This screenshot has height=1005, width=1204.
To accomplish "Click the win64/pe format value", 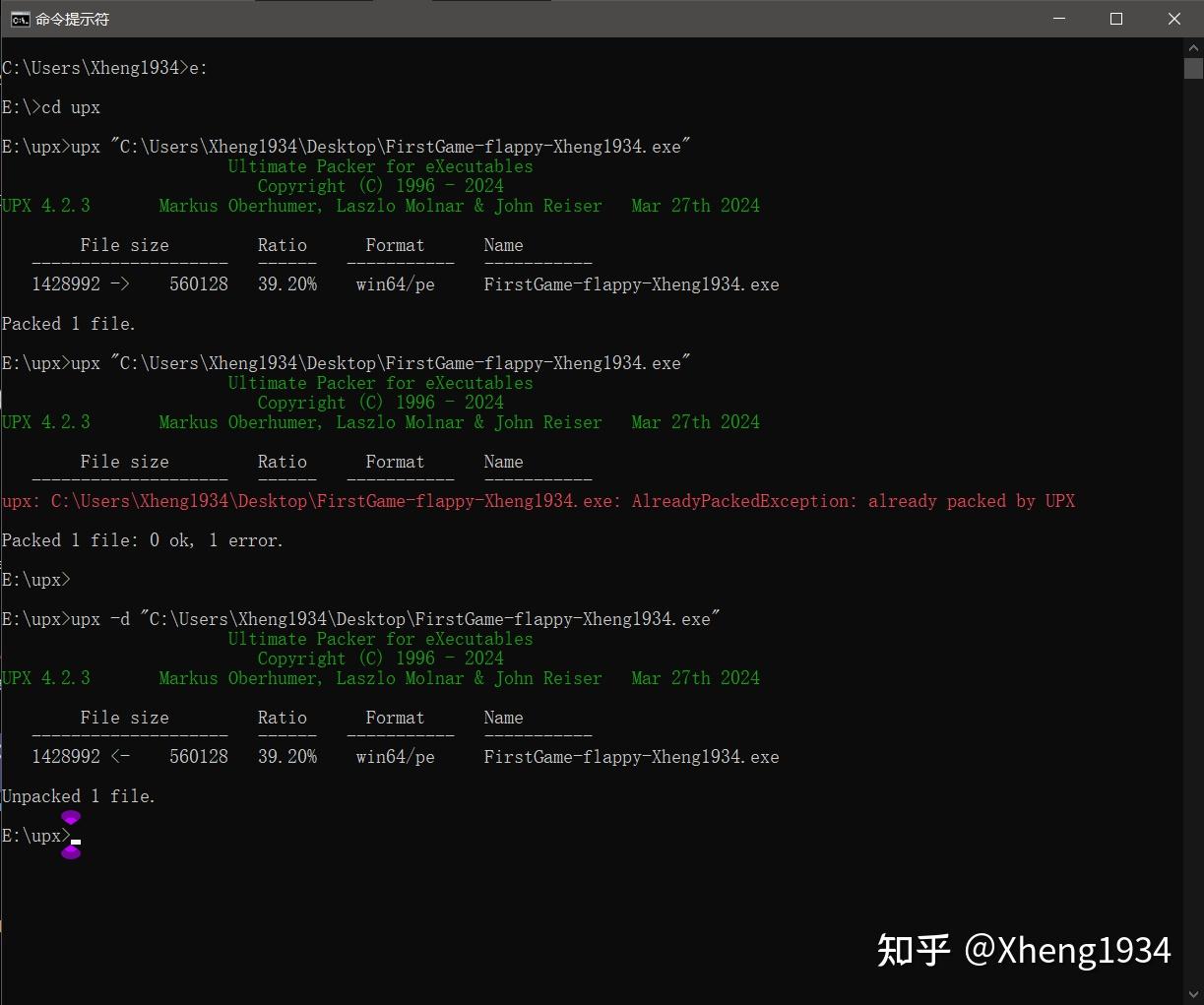I will click(x=395, y=283).
